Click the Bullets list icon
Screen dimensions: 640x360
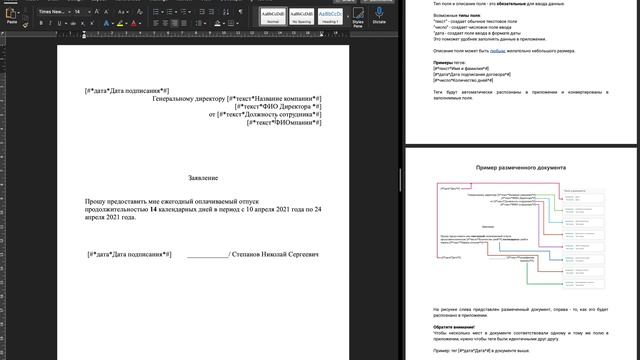pyautogui.click(x=156, y=12)
